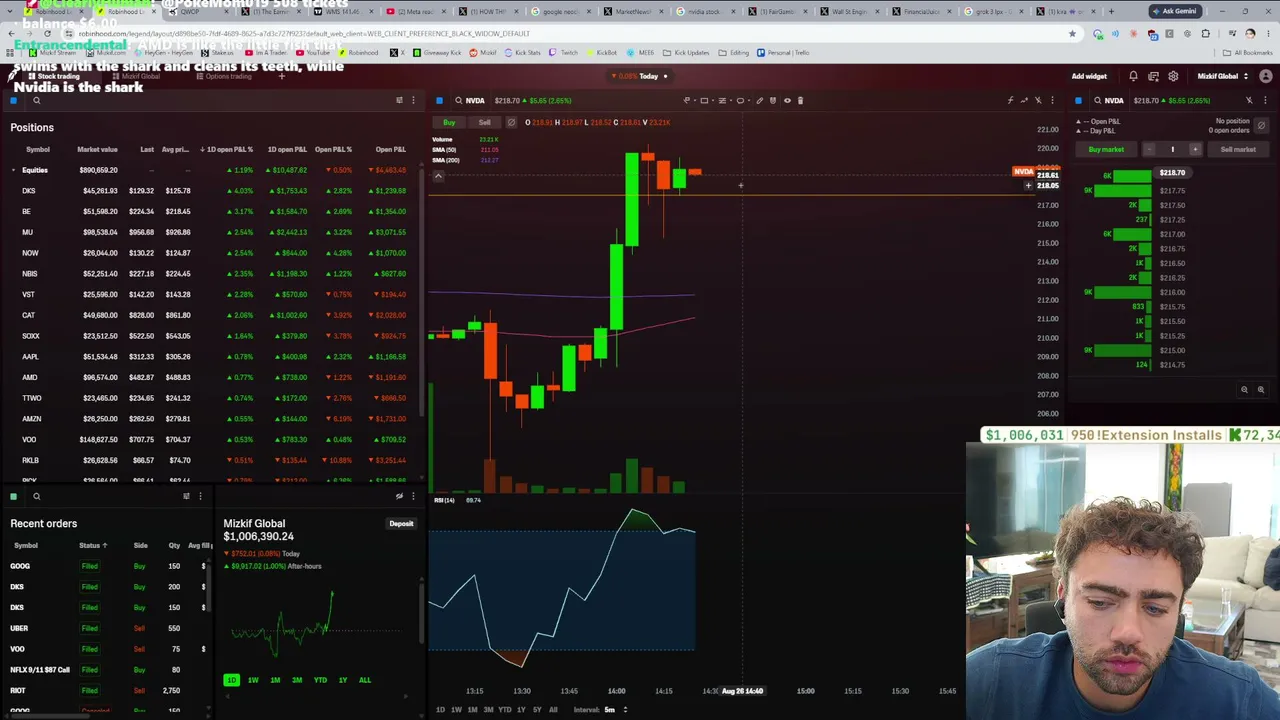Add a new layout tab with the plus icon

click(281, 76)
